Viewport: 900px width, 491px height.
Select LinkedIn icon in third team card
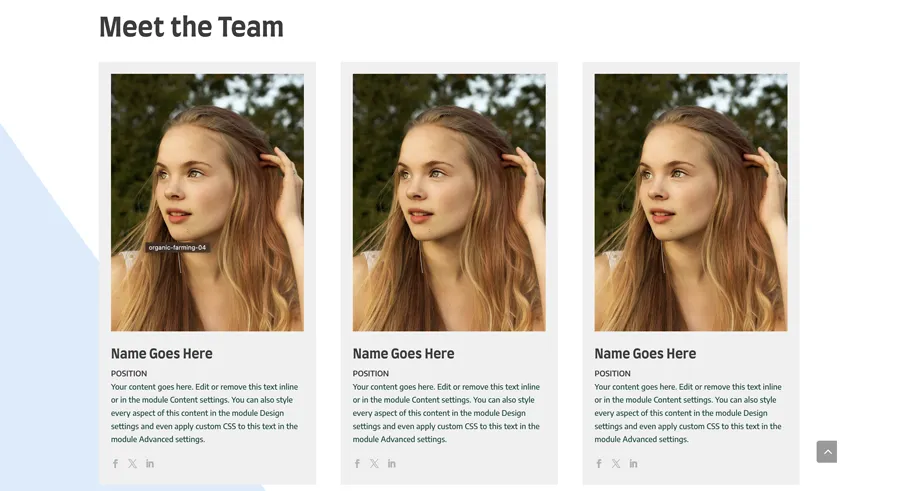(633, 463)
